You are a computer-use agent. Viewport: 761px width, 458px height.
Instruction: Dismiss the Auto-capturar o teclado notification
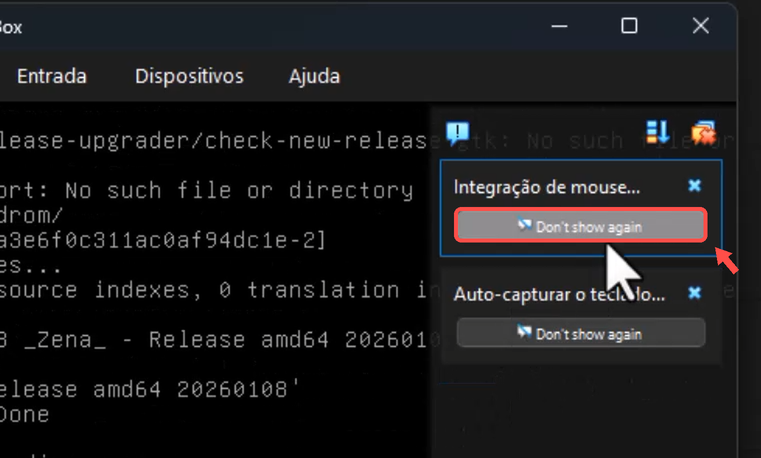tap(695, 293)
